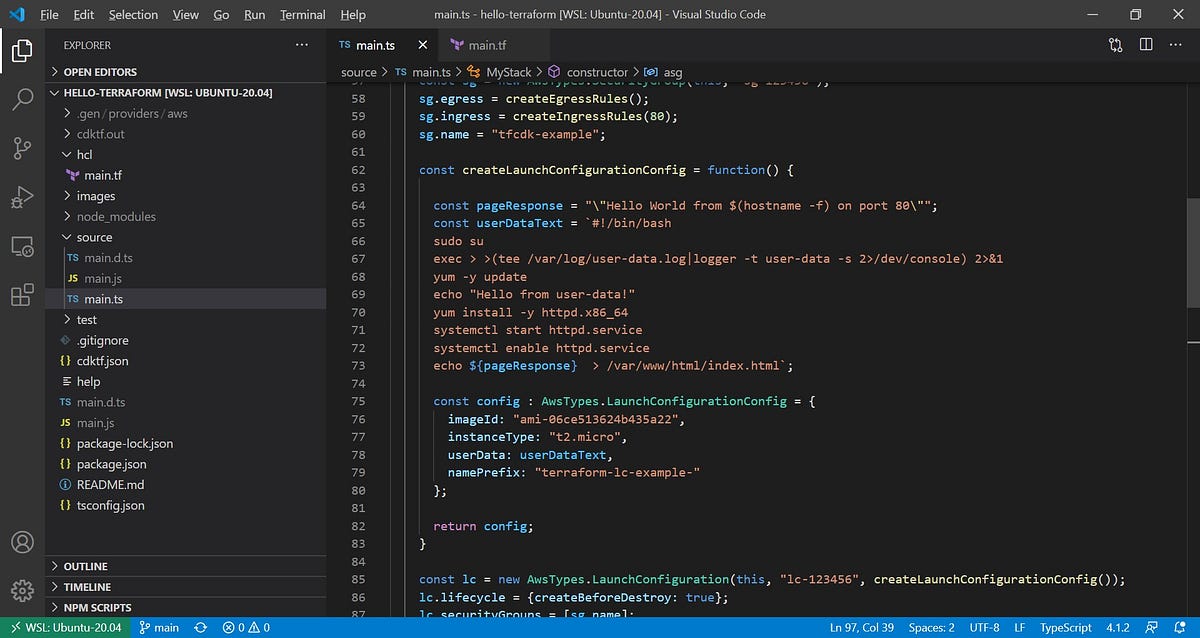
Task: Open notifications bell in status bar
Action: (1181, 627)
